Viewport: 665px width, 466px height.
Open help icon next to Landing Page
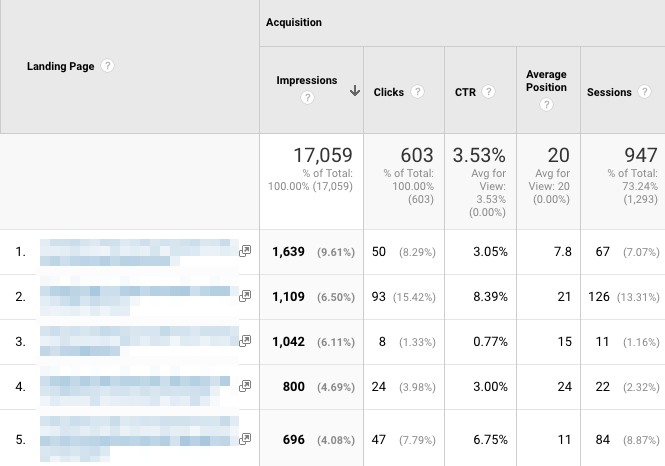(107, 66)
